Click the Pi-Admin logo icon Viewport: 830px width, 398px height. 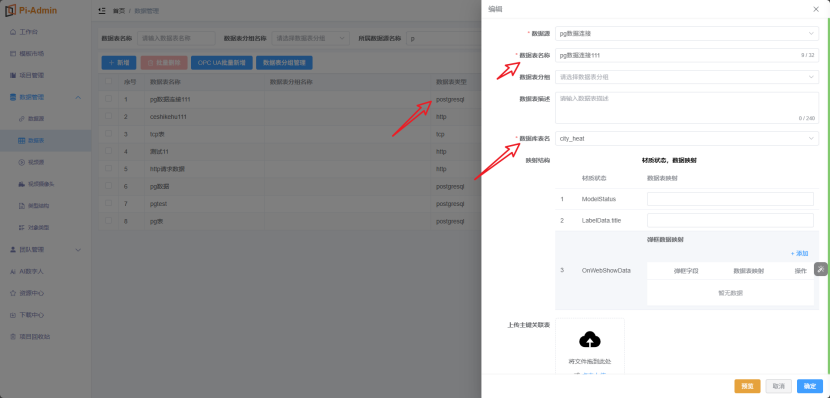coord(11,10)
